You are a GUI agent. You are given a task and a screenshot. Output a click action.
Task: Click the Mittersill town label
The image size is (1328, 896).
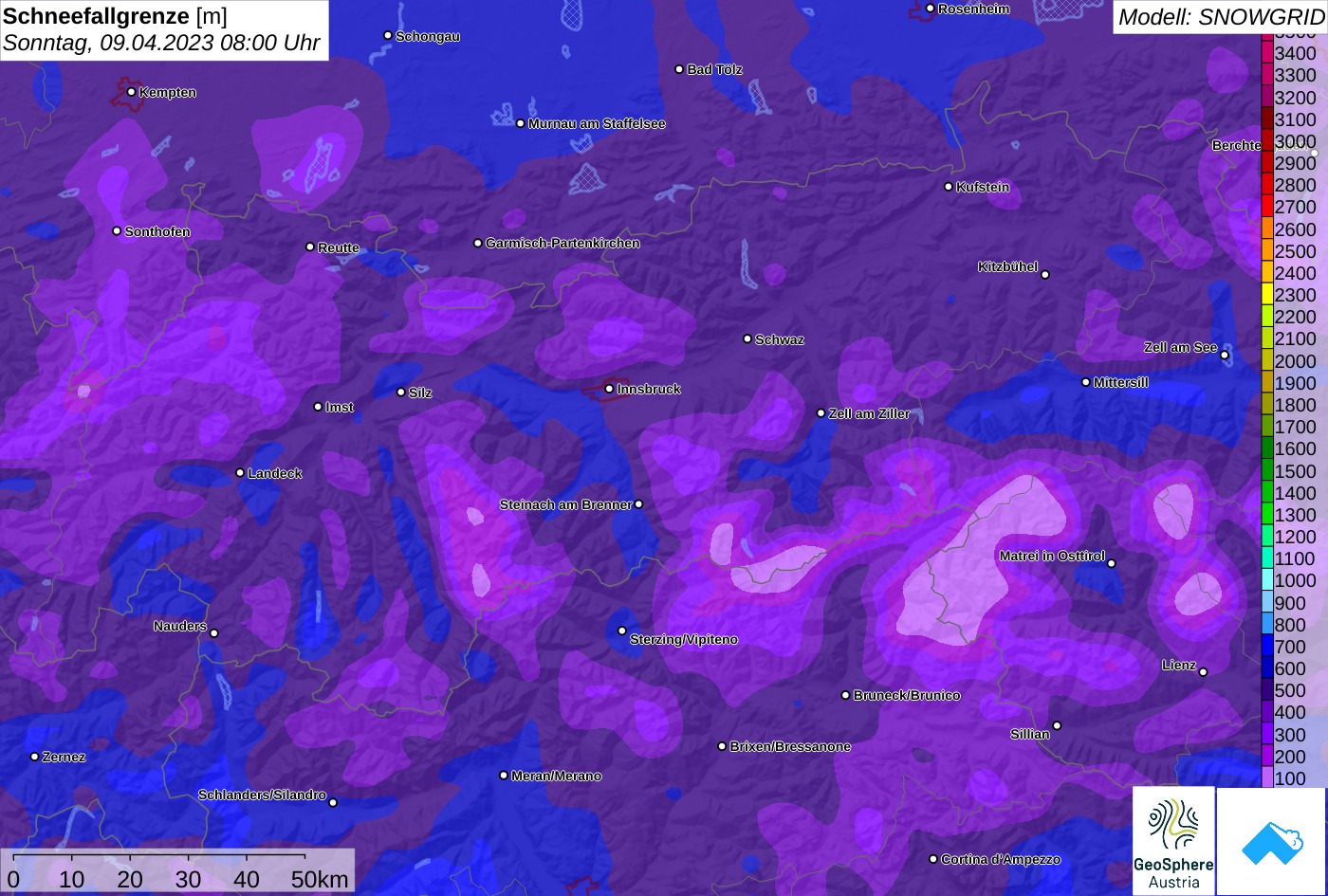(x=1121, y=382)
